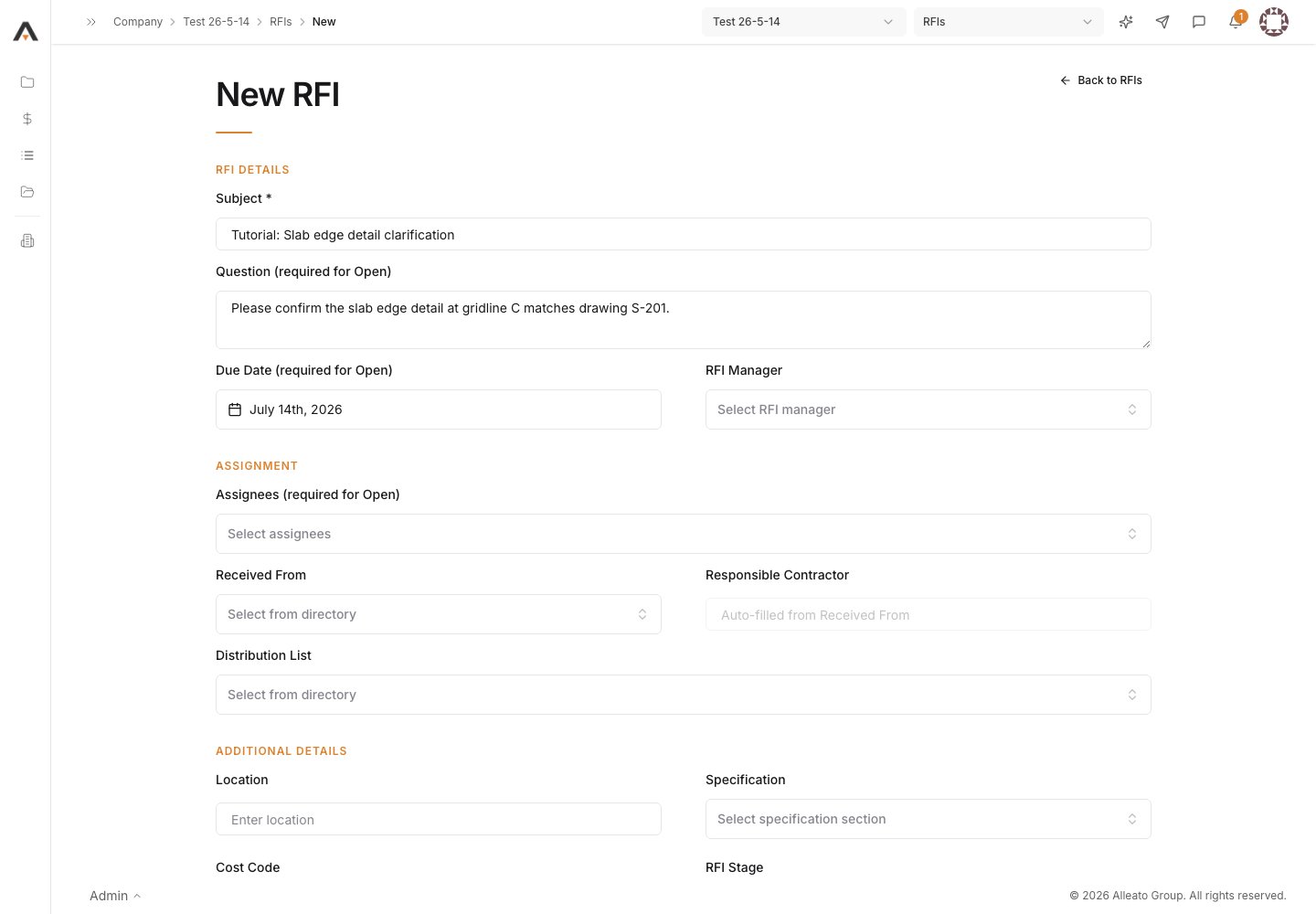Click into the Question text area
The width and height of the screenshot is (1316, 914).
[x=683, y=320]
